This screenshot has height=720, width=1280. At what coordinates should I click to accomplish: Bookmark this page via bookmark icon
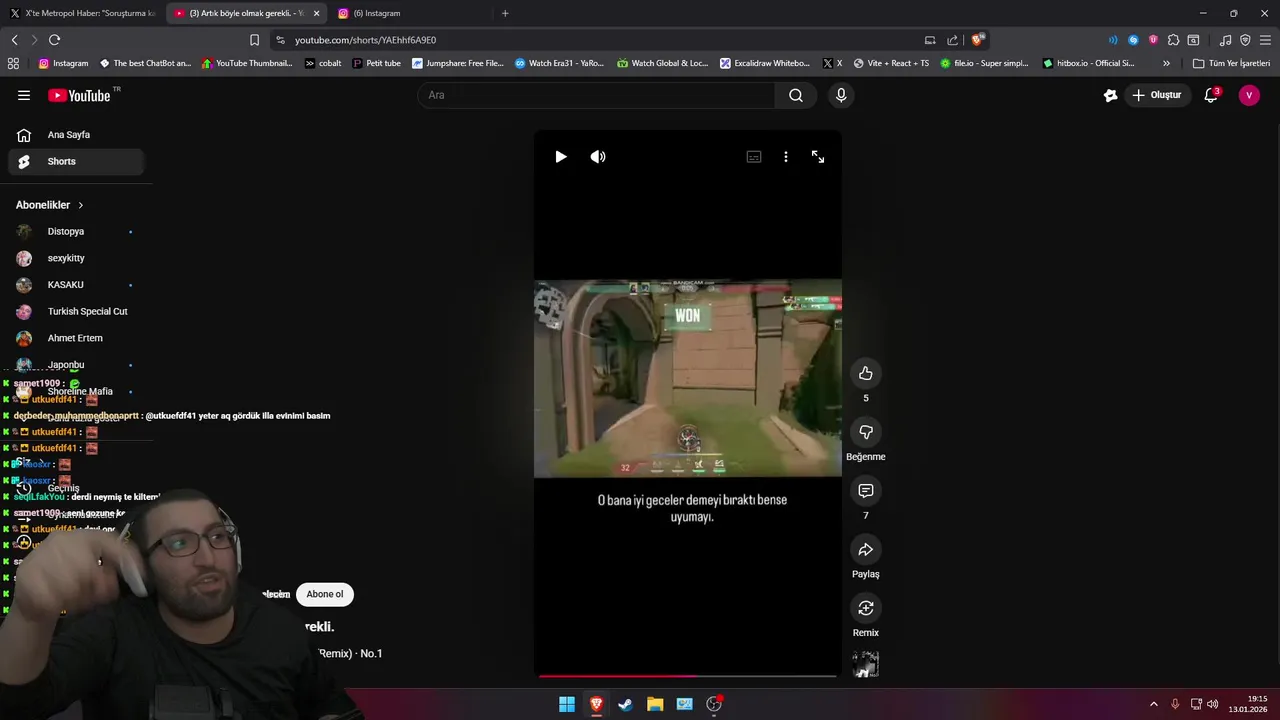pos(254,40)
